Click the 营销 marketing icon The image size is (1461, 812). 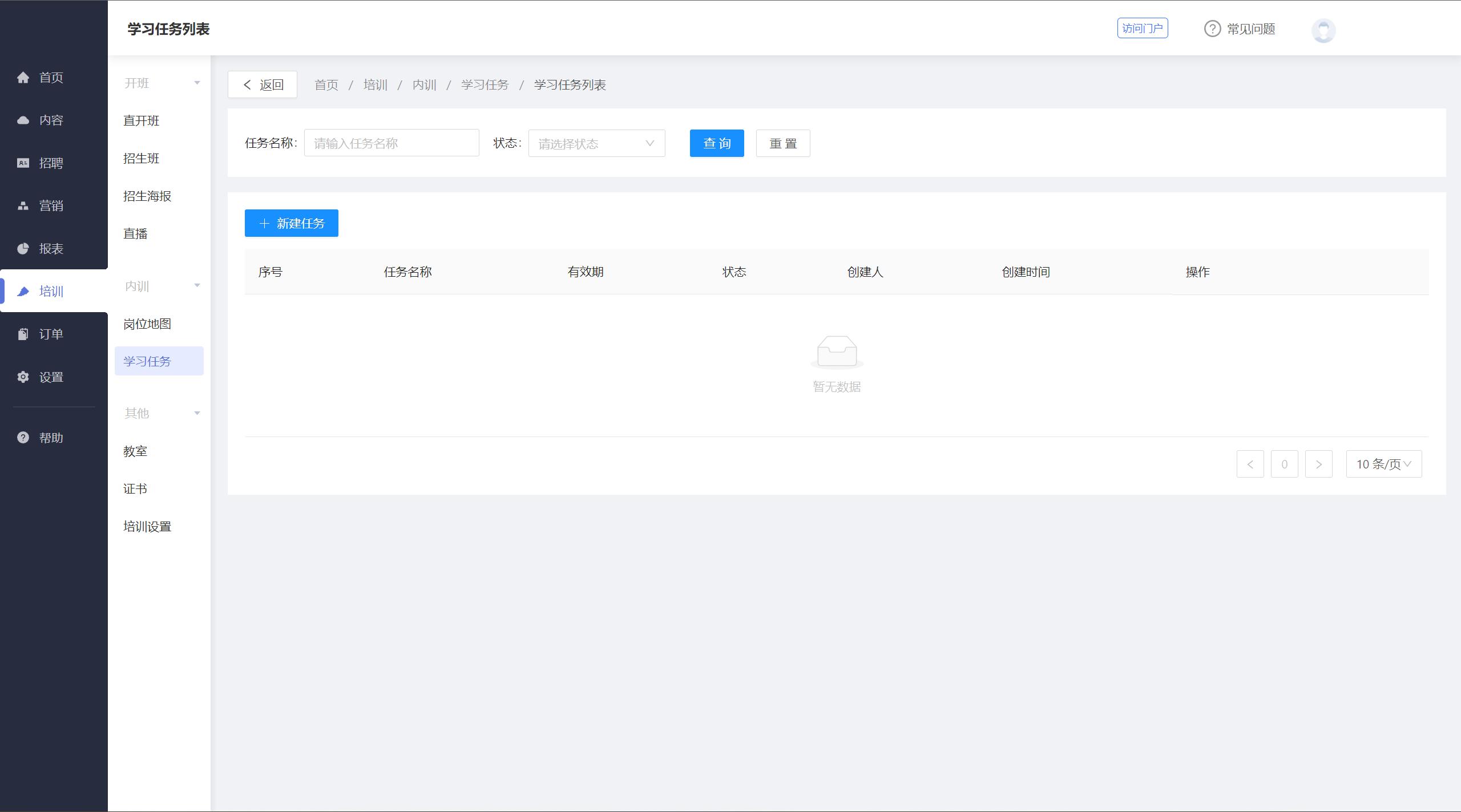point(23,206)
